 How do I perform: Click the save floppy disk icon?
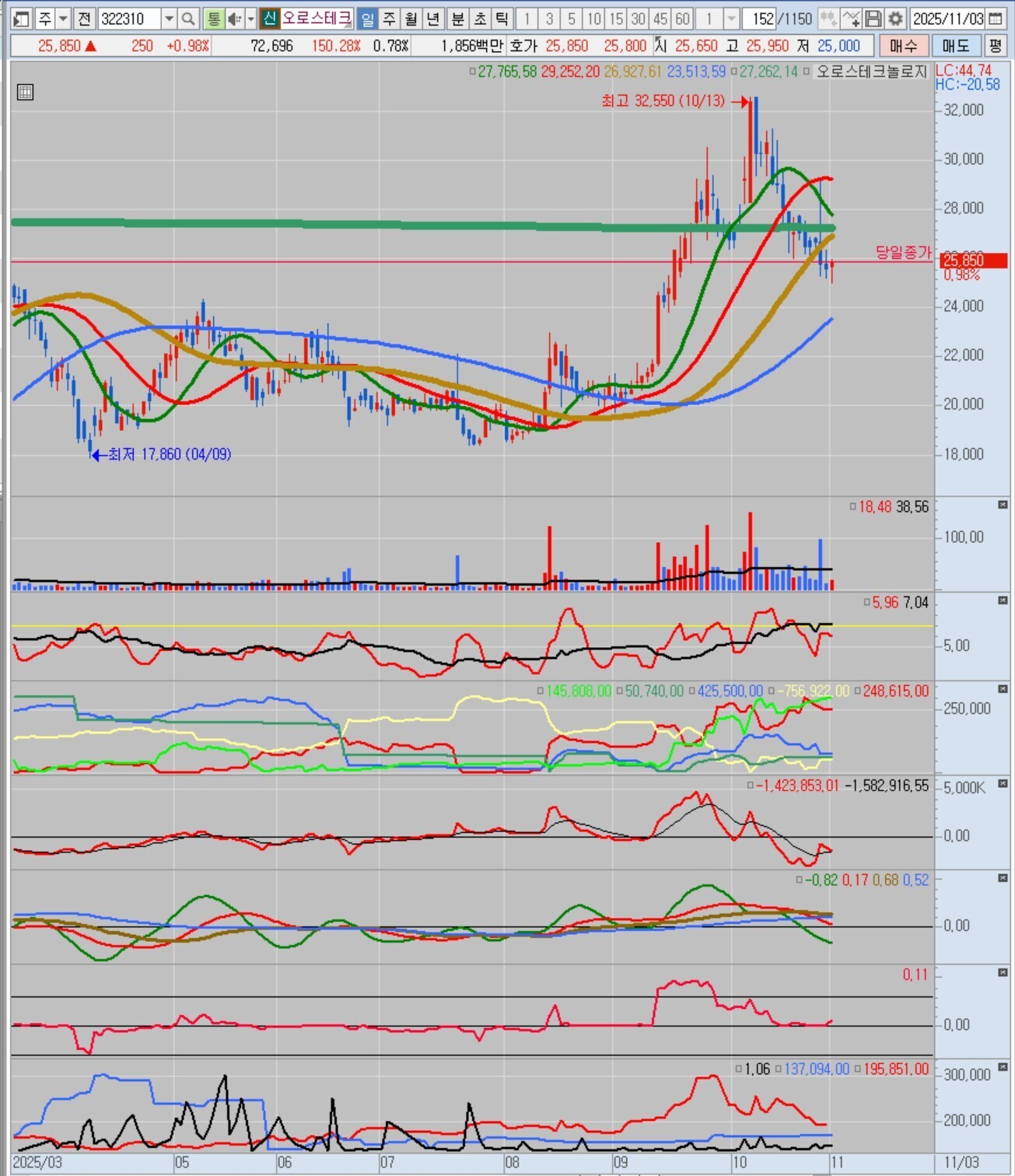coord(873,19)
